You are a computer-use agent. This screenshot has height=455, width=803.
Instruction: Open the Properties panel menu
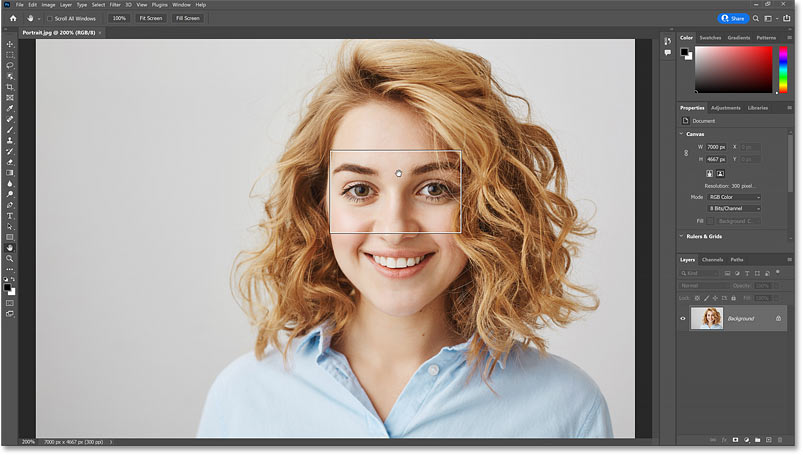click(789, 108)
